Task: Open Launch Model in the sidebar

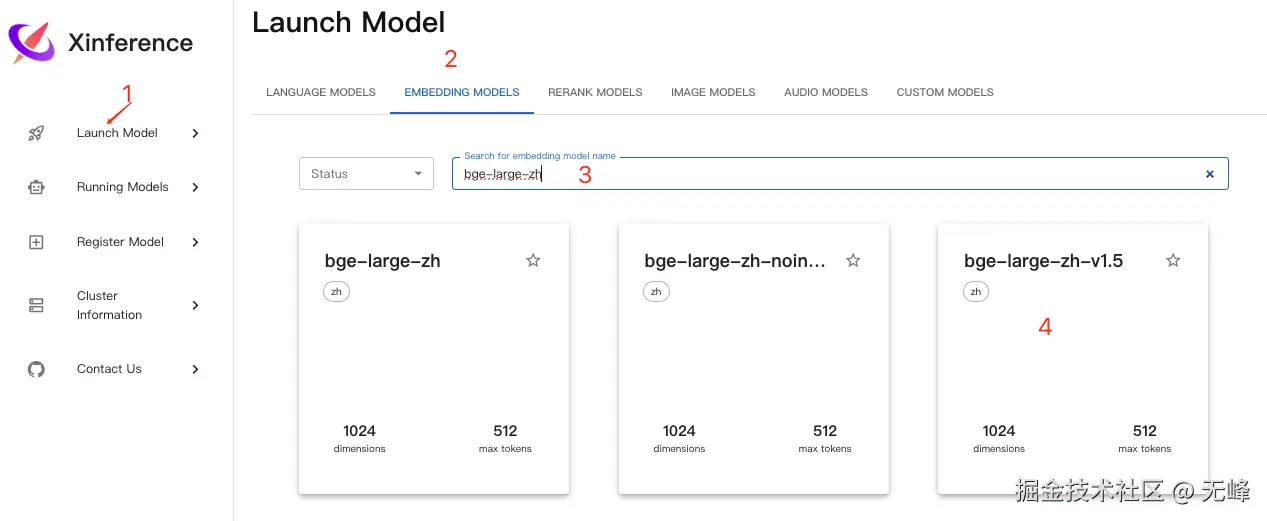Action: 116,133
